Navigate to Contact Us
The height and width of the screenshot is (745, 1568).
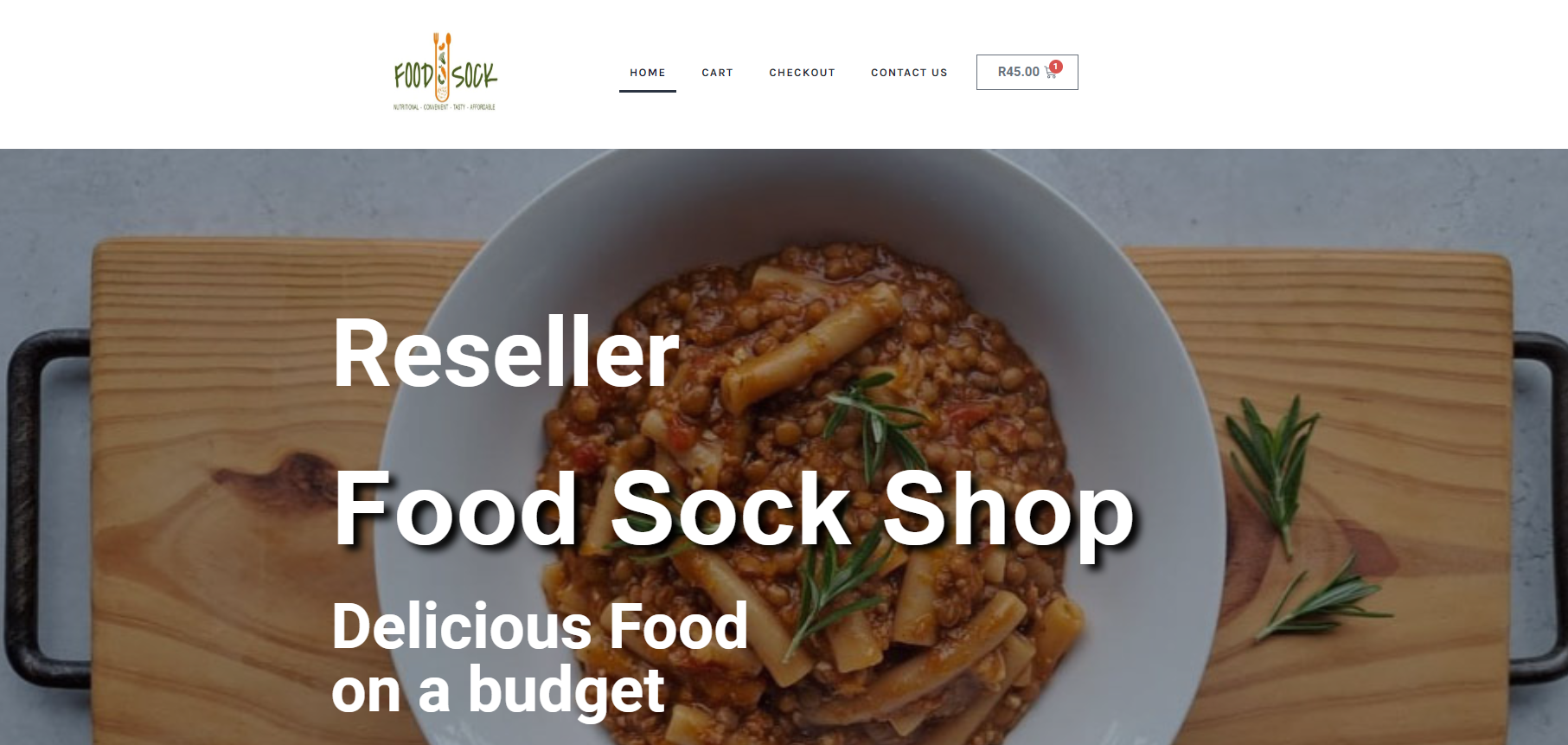909,73
